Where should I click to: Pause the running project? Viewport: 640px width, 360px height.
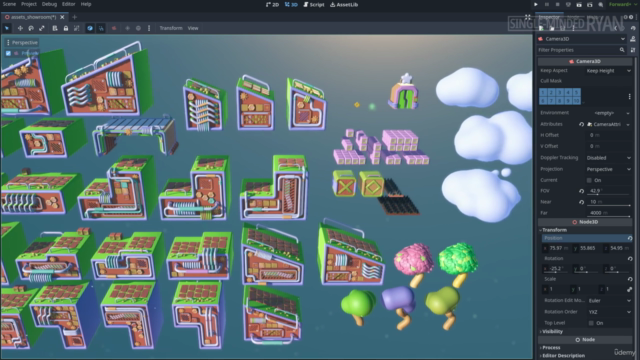547,4
